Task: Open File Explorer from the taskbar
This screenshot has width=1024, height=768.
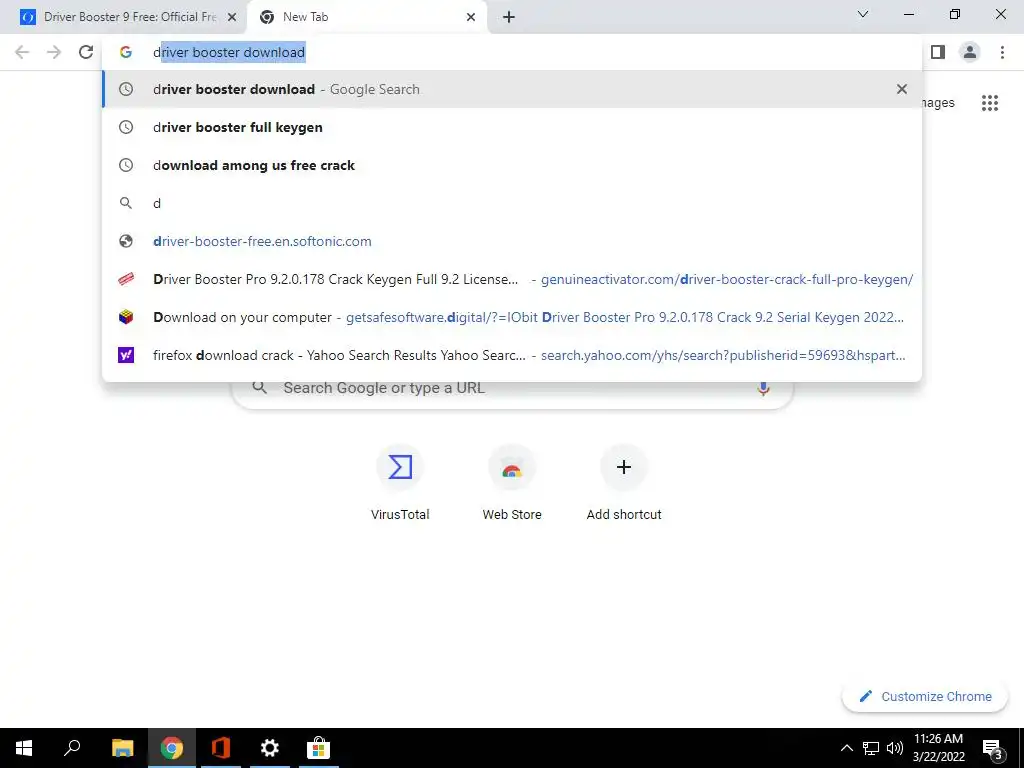Action: pyautogui.click(x=122, y=748)
